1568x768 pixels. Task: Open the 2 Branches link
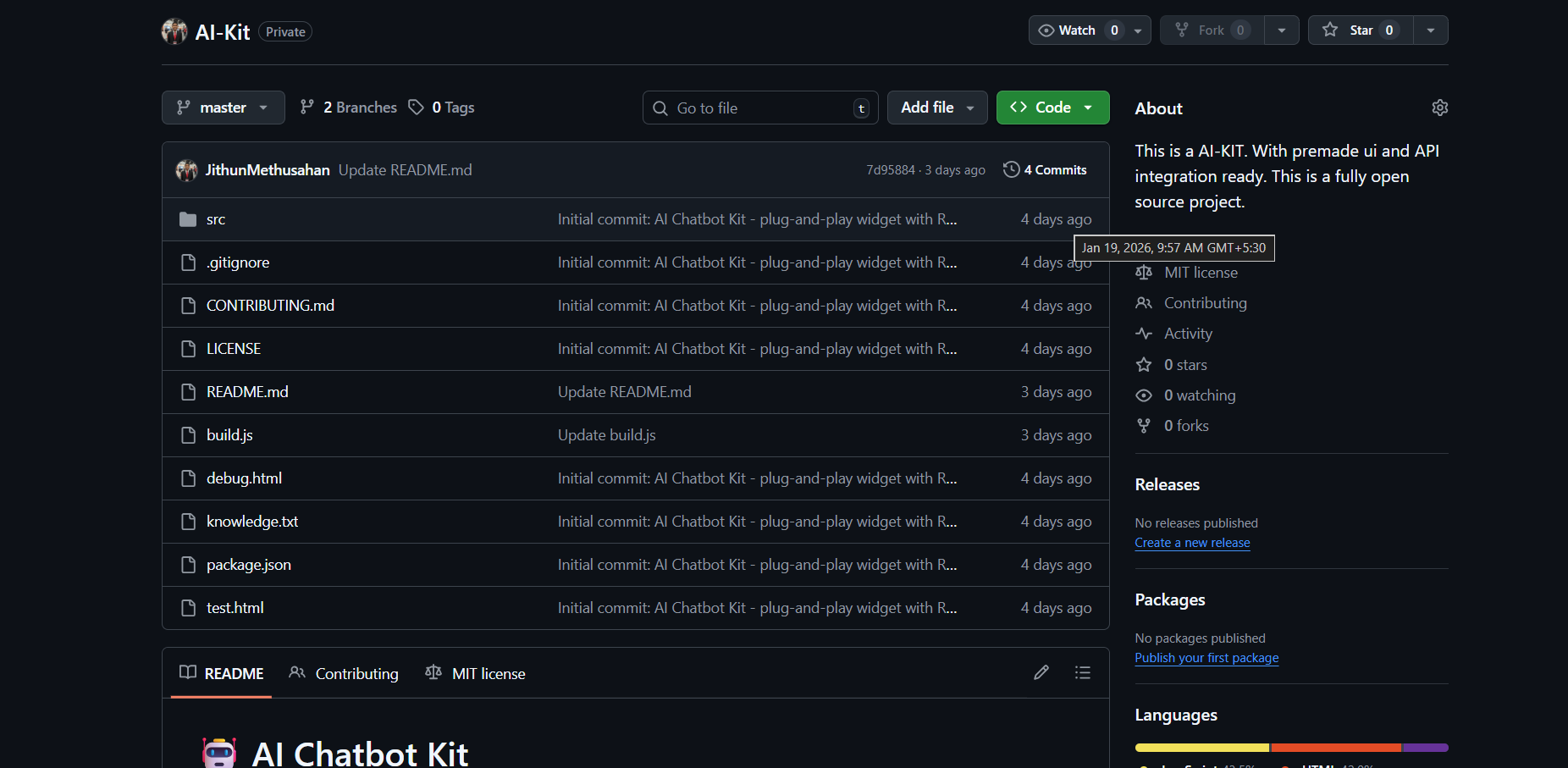click(x=349, y=108)
